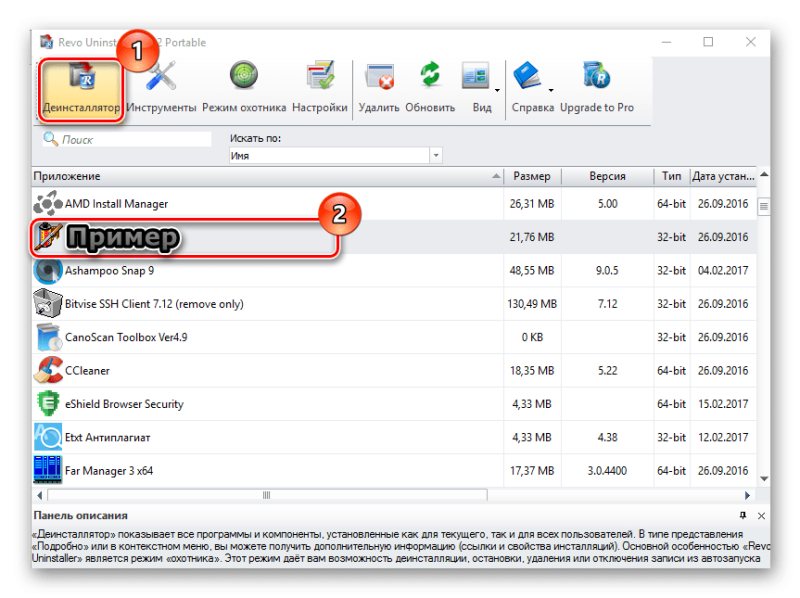Click the Revo Uninstaller title bar icon
Viewport: 800px width, 598px height.
pyautogui.click(x=47, y=42)
